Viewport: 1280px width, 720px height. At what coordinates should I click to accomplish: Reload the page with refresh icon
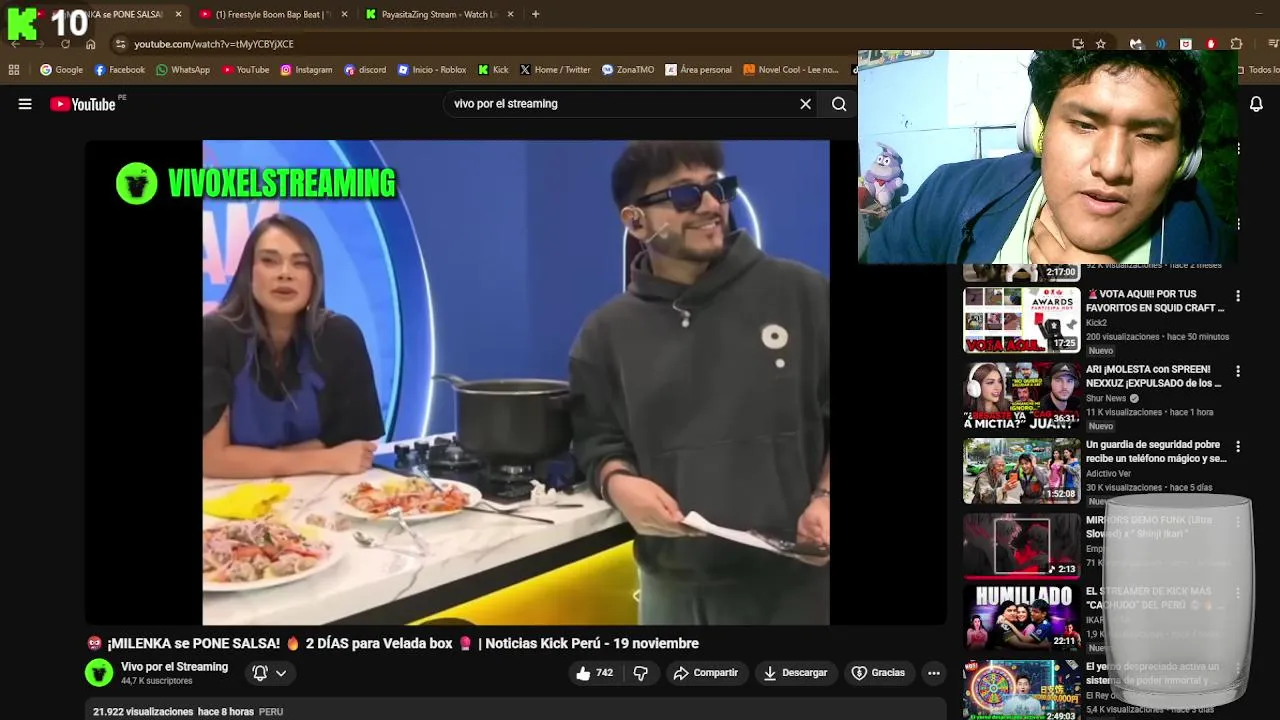(65, 44)
